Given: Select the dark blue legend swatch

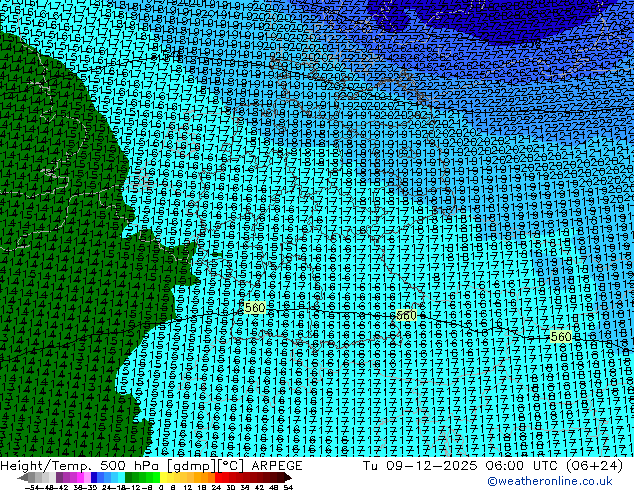Looking at the screenshot, I should 94,477.
